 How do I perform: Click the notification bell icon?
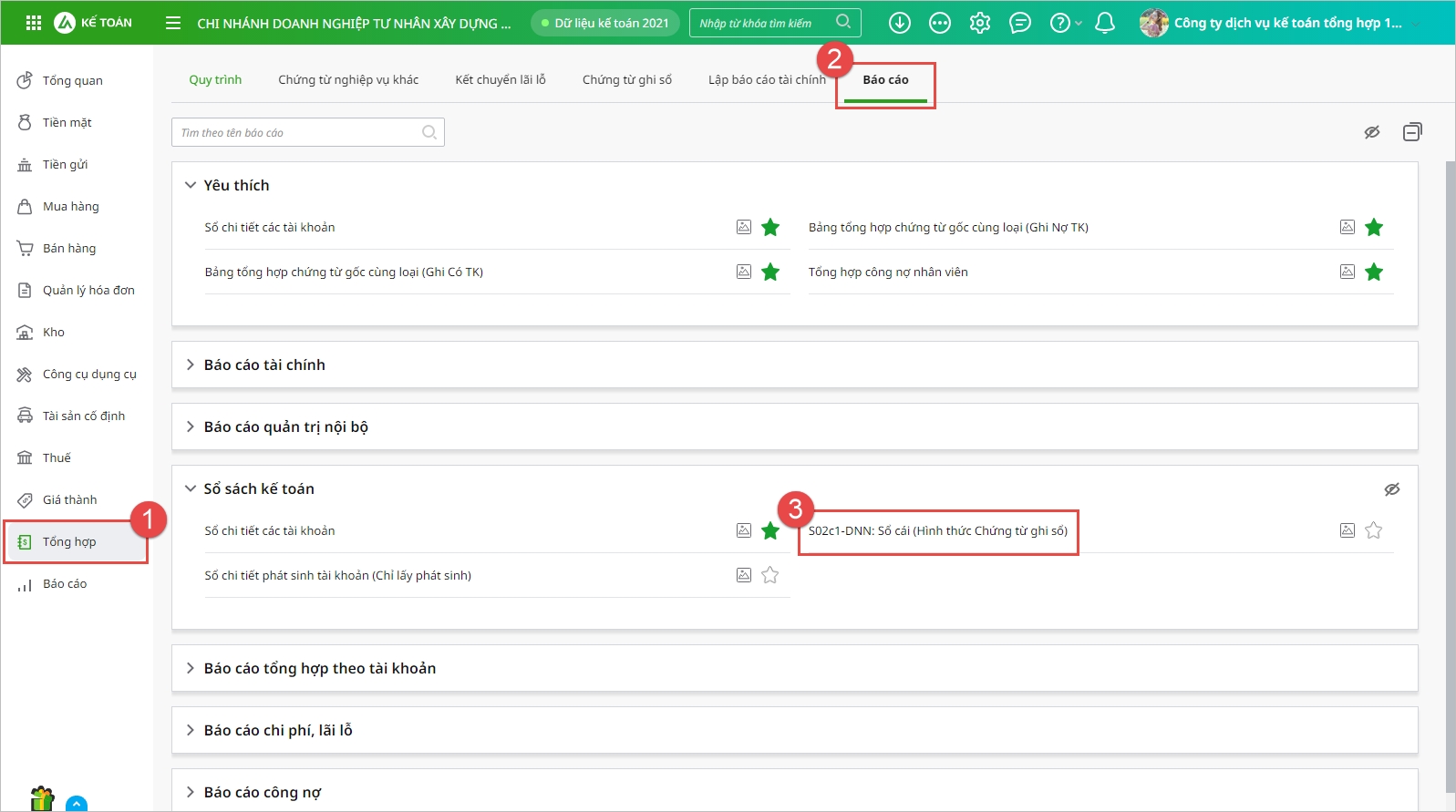[1104, 23]
